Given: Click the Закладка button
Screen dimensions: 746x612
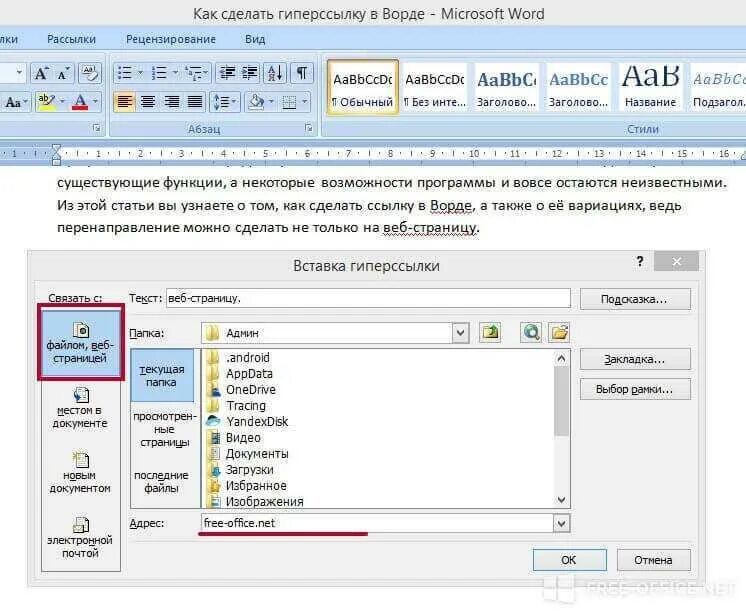Looking at the screenshot, I should click(635, 359).
